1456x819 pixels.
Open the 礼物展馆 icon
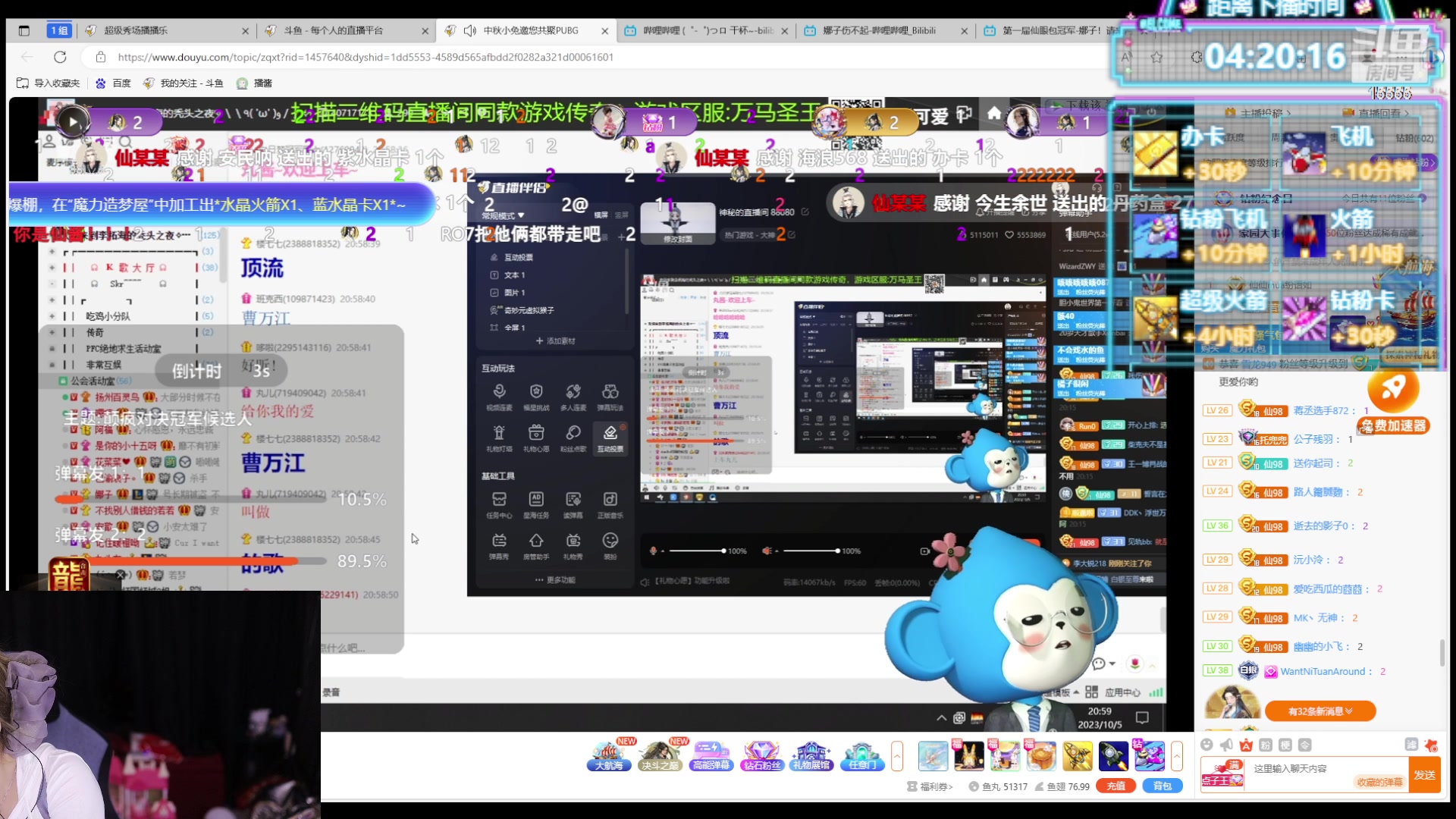[811, 755]
